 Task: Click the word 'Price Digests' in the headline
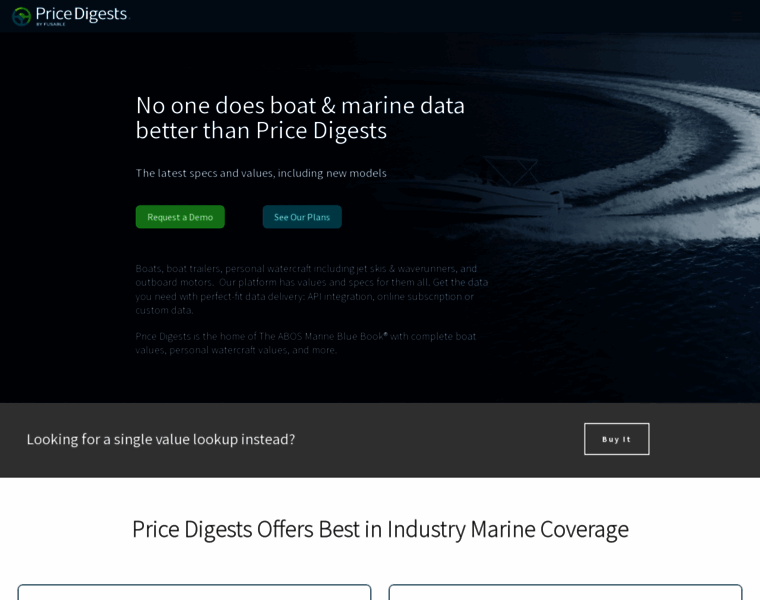coord(321,130)
